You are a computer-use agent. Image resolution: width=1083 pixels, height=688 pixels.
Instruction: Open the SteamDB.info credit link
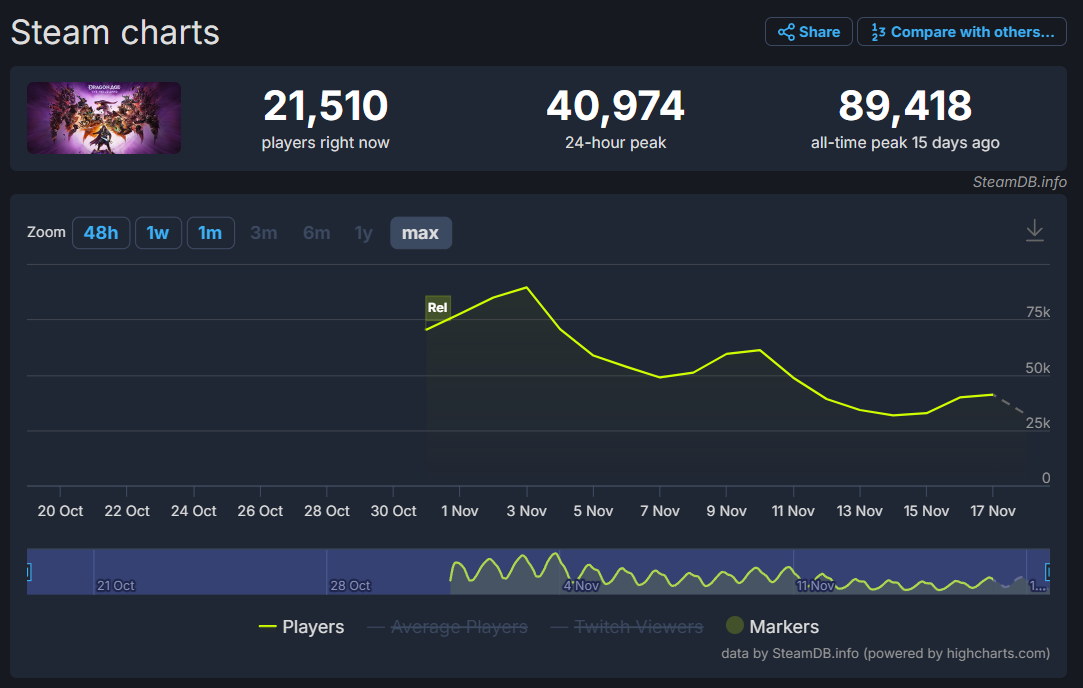pyautogui.click(x=1019, y=182)
